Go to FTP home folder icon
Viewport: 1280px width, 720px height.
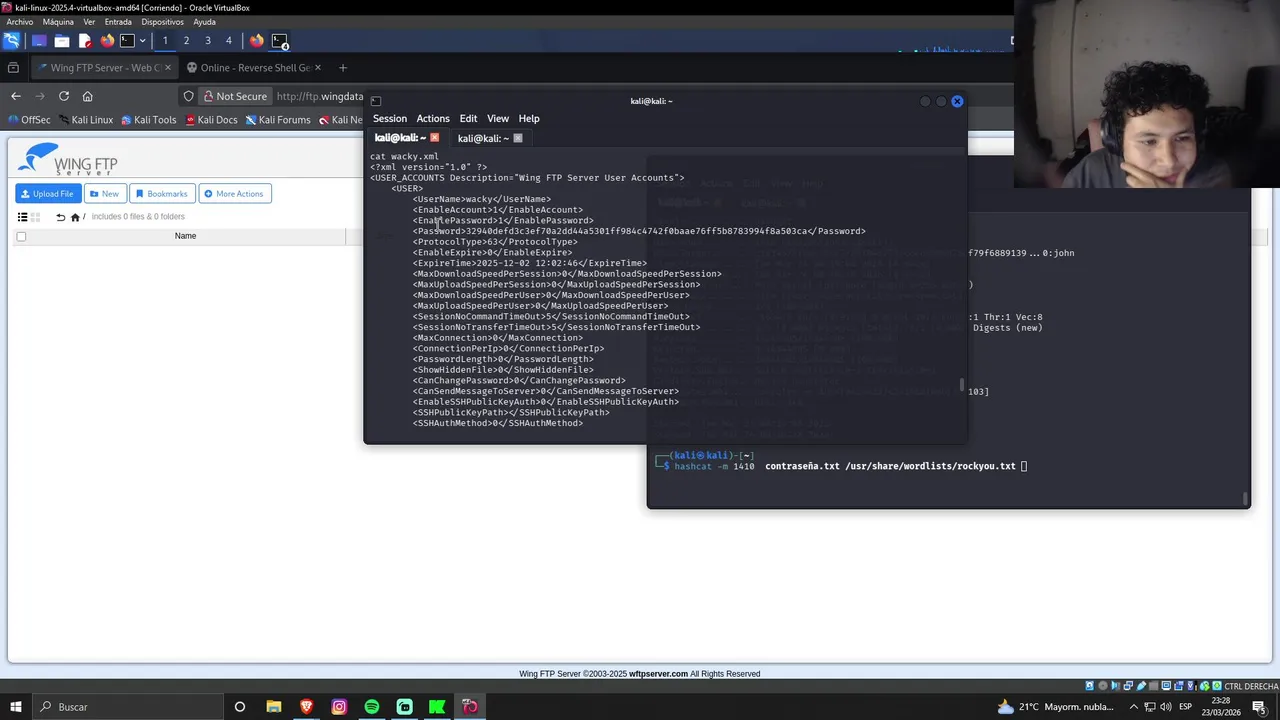point(75,217)
